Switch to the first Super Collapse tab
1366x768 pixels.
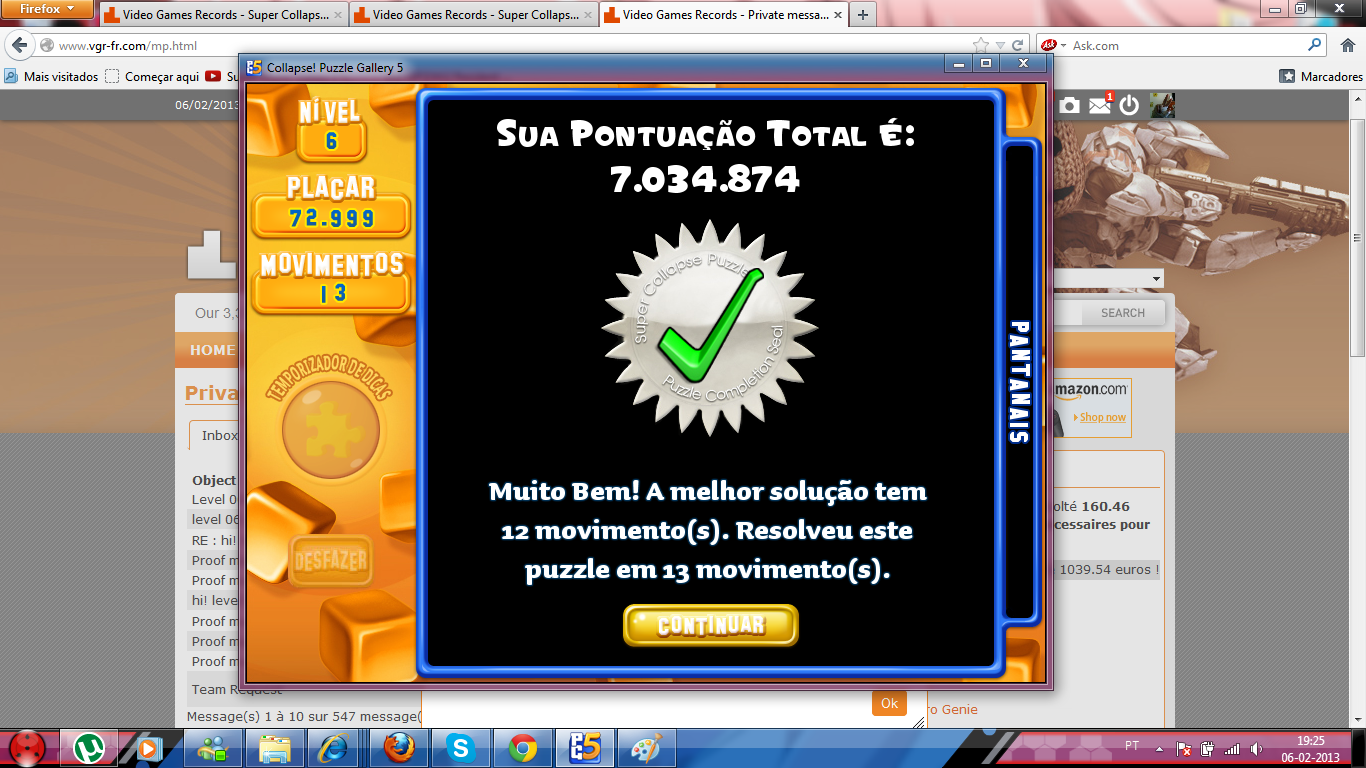[x=223, y=15]
